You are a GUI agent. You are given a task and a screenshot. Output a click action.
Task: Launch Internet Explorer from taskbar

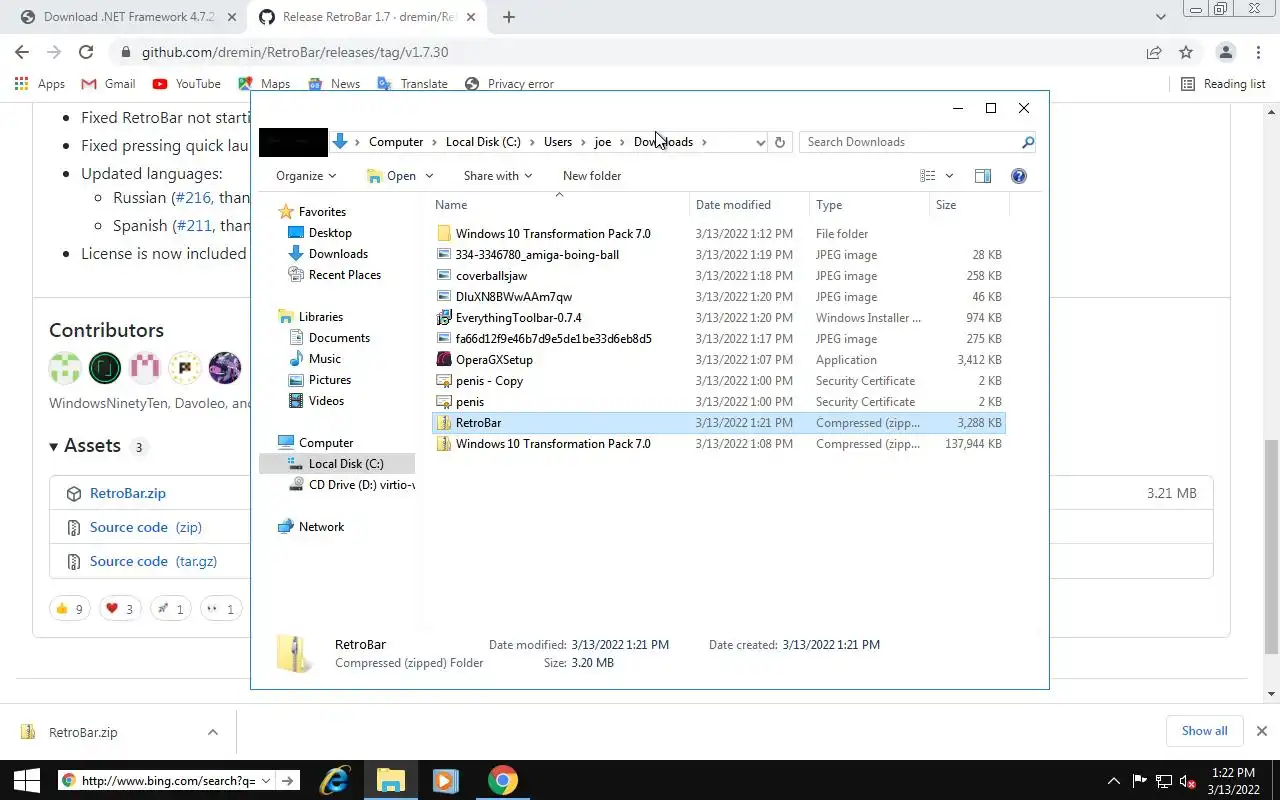click(x=334, y=781)
